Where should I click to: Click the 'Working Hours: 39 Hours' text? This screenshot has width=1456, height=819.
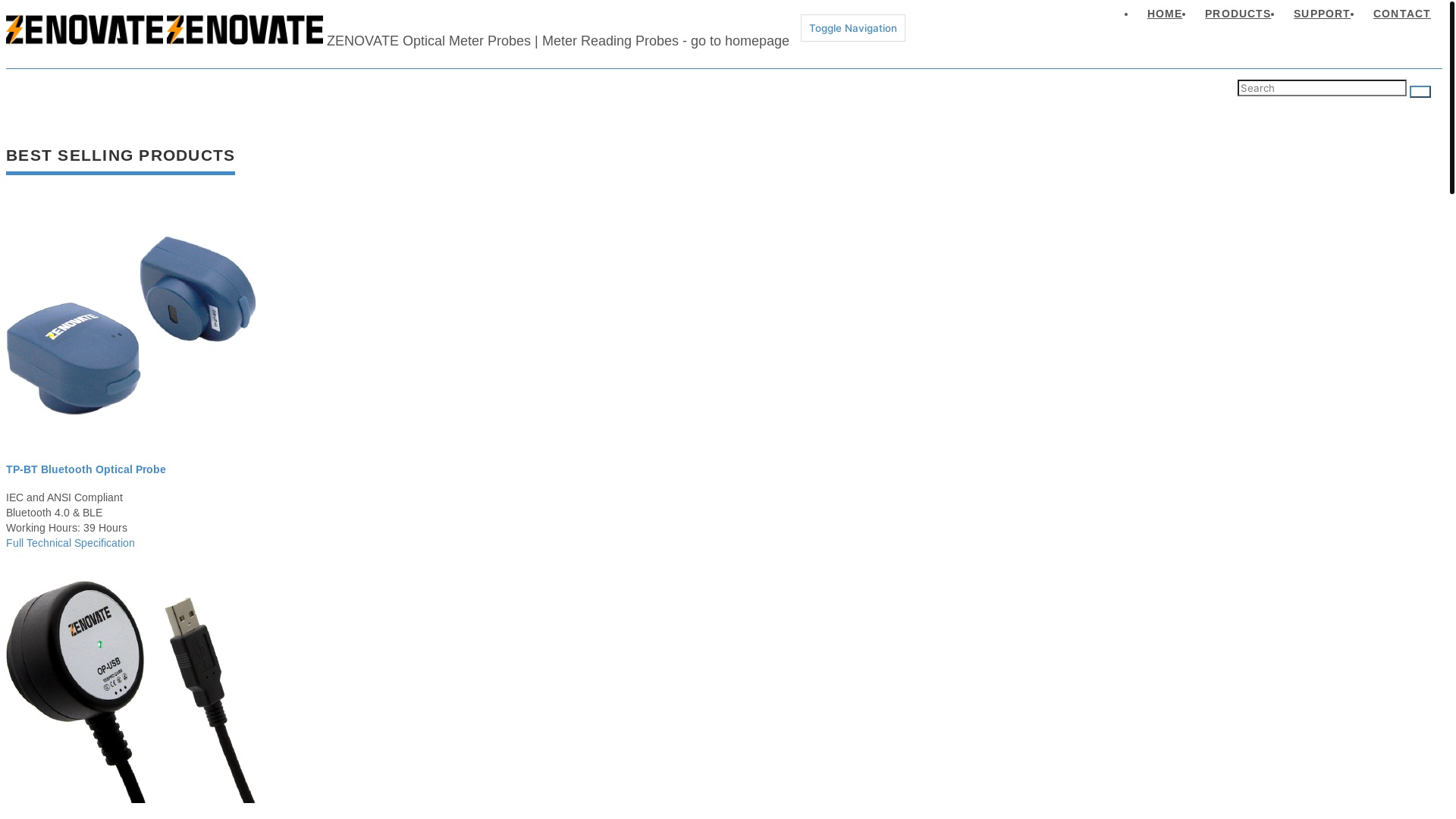tap(67, 528)
